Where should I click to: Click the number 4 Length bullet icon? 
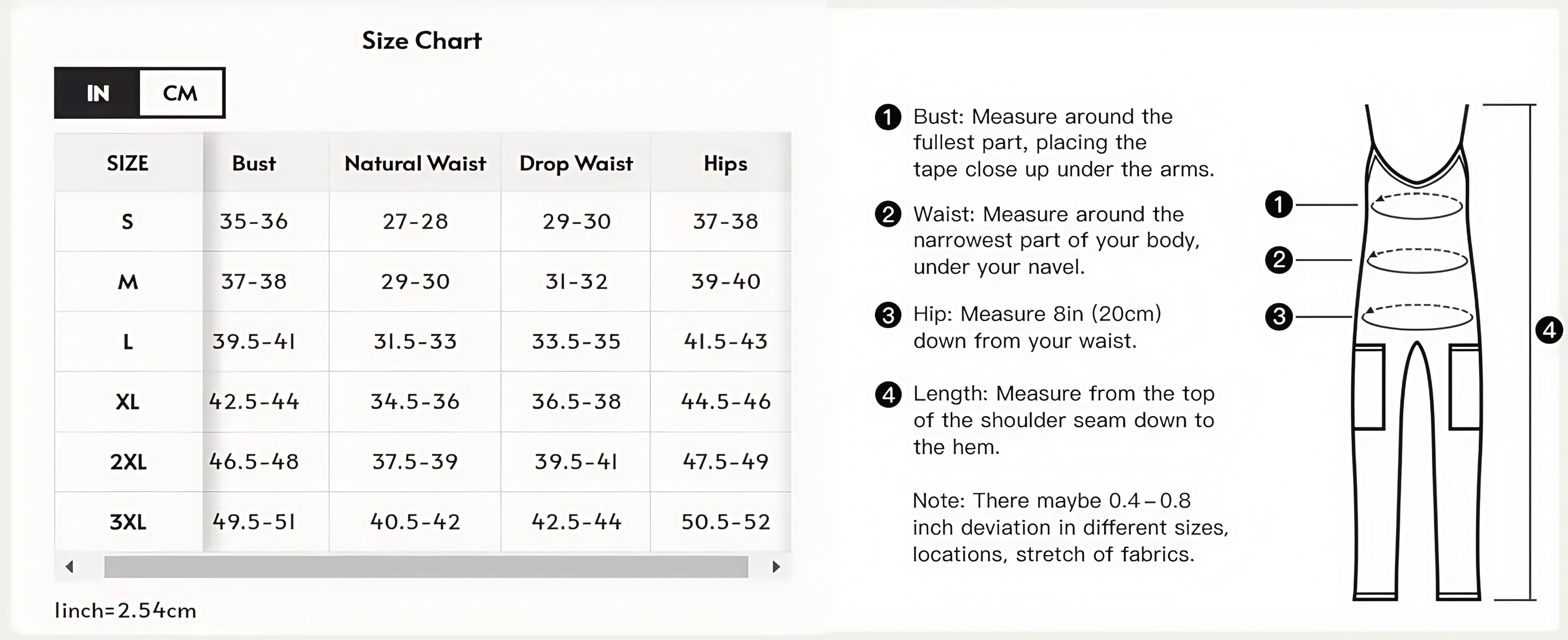[x=888, y=395]
